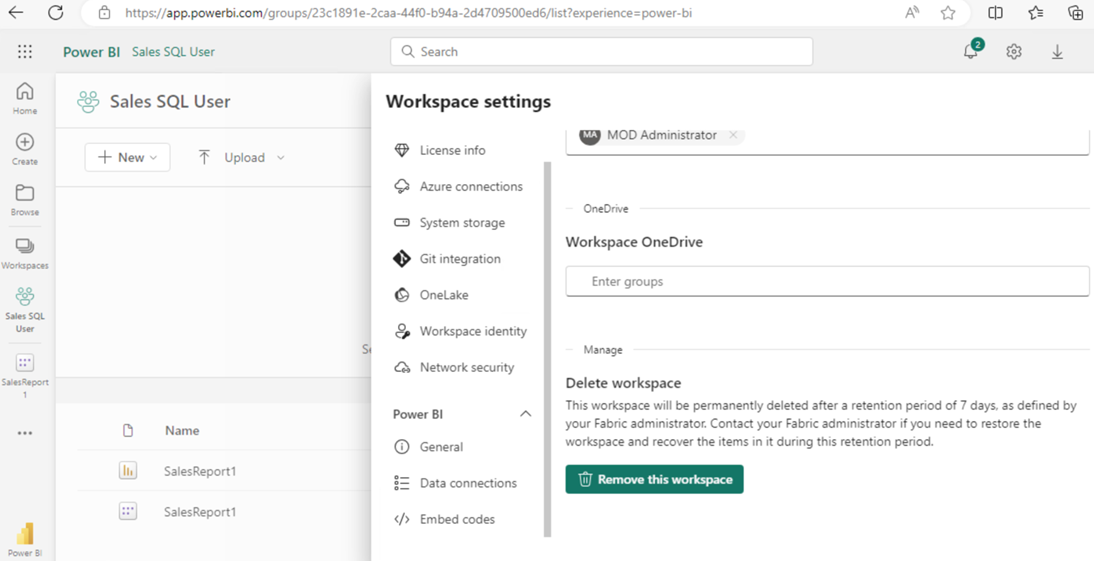Viewport: 1094px width, 561px height.
Task: Open notifications bell icon
Action: click(x=971, y=51)
